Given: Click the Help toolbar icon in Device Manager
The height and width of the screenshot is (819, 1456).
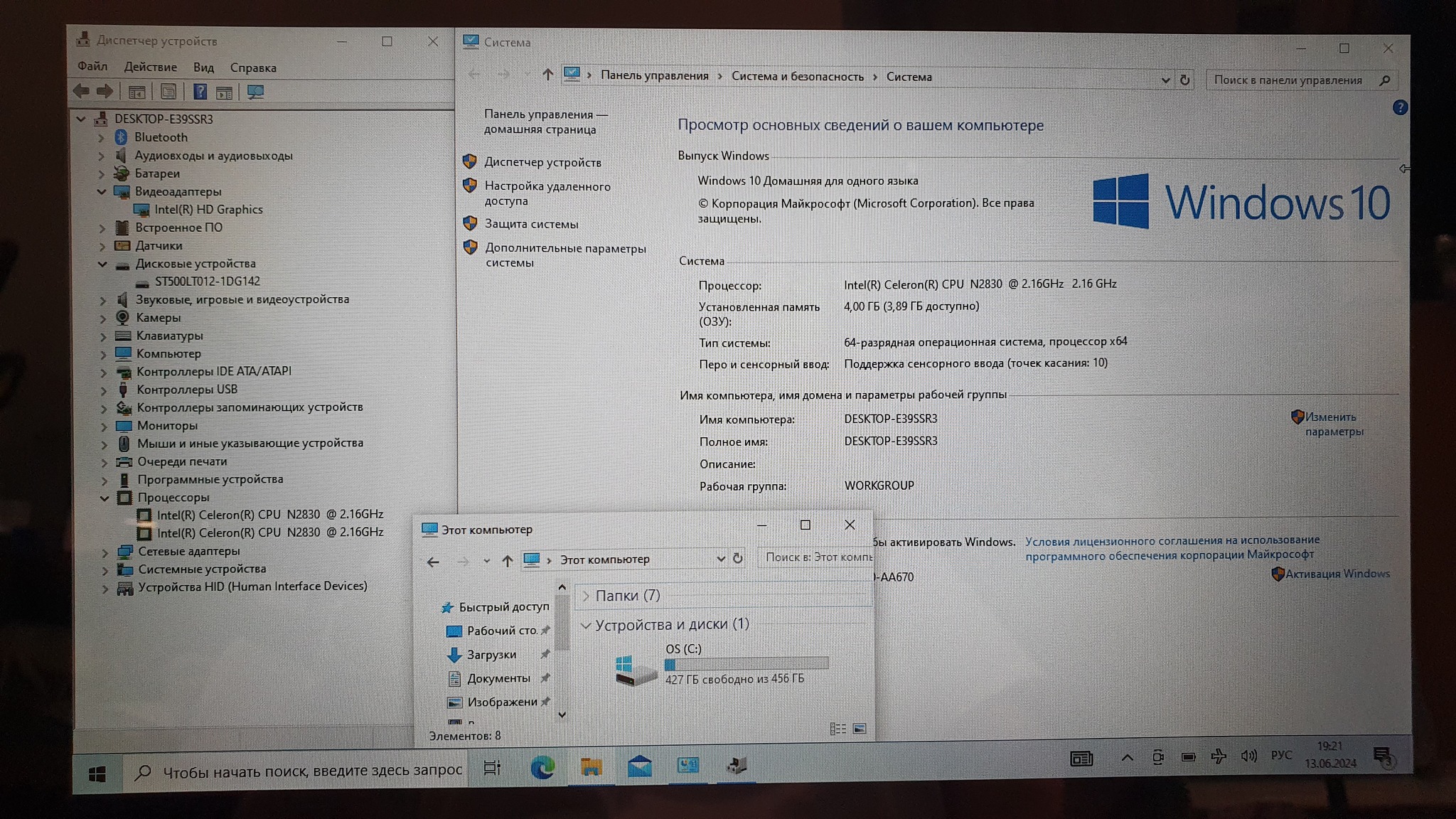Looking at the screenshot, I should (200, 92).
